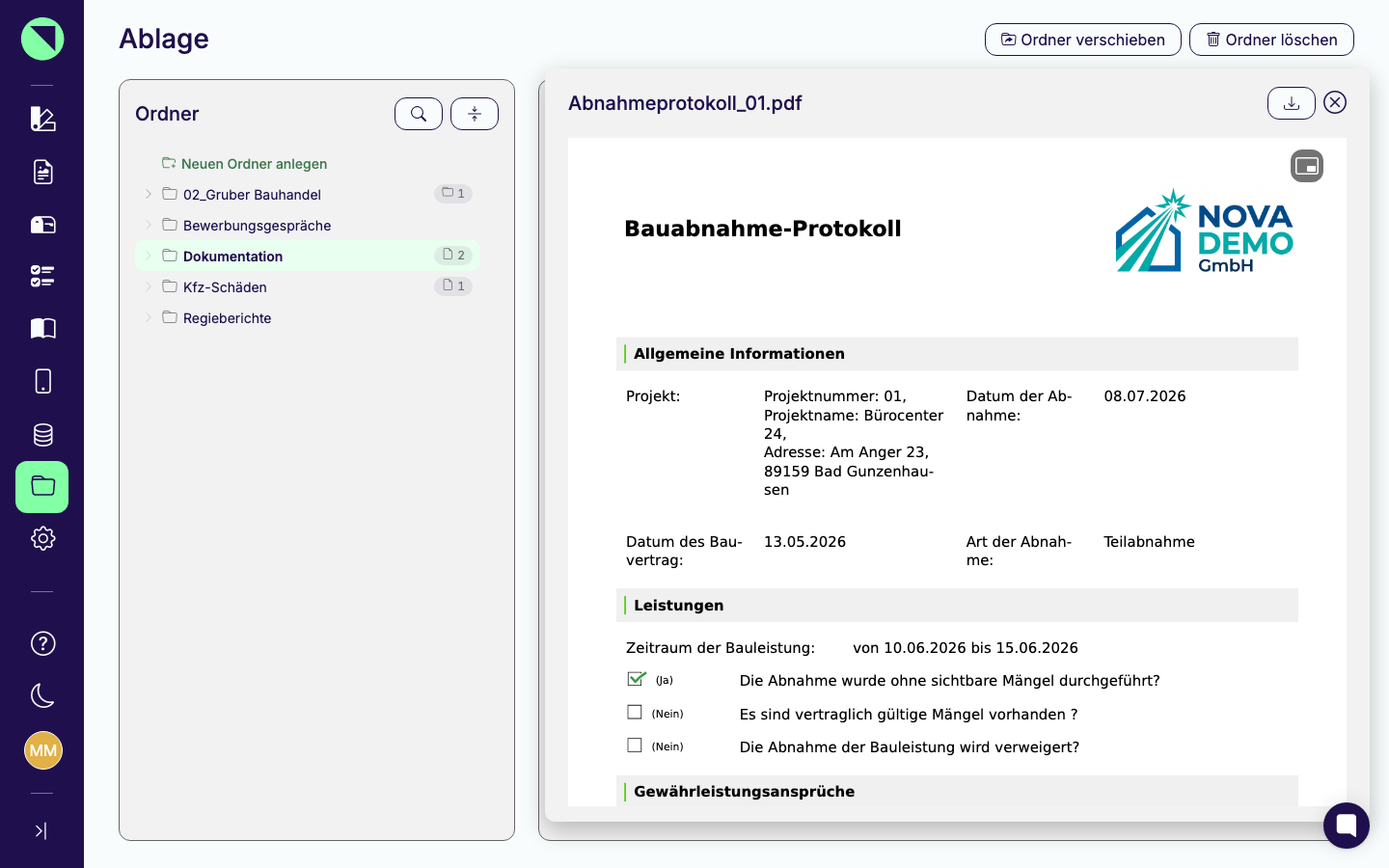The height and width of the screenshot is (868, 1389).
Task: Open the help question mark icon
Action: (42, 643)
